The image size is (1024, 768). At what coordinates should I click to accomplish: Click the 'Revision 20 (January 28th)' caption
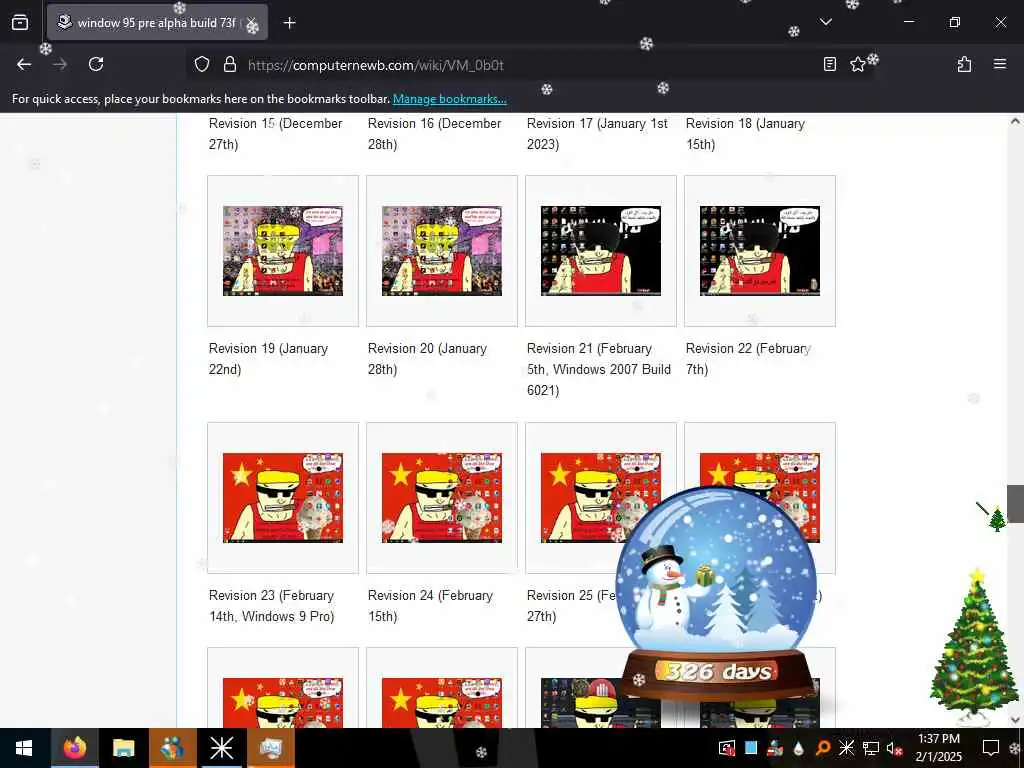point(427,359)
